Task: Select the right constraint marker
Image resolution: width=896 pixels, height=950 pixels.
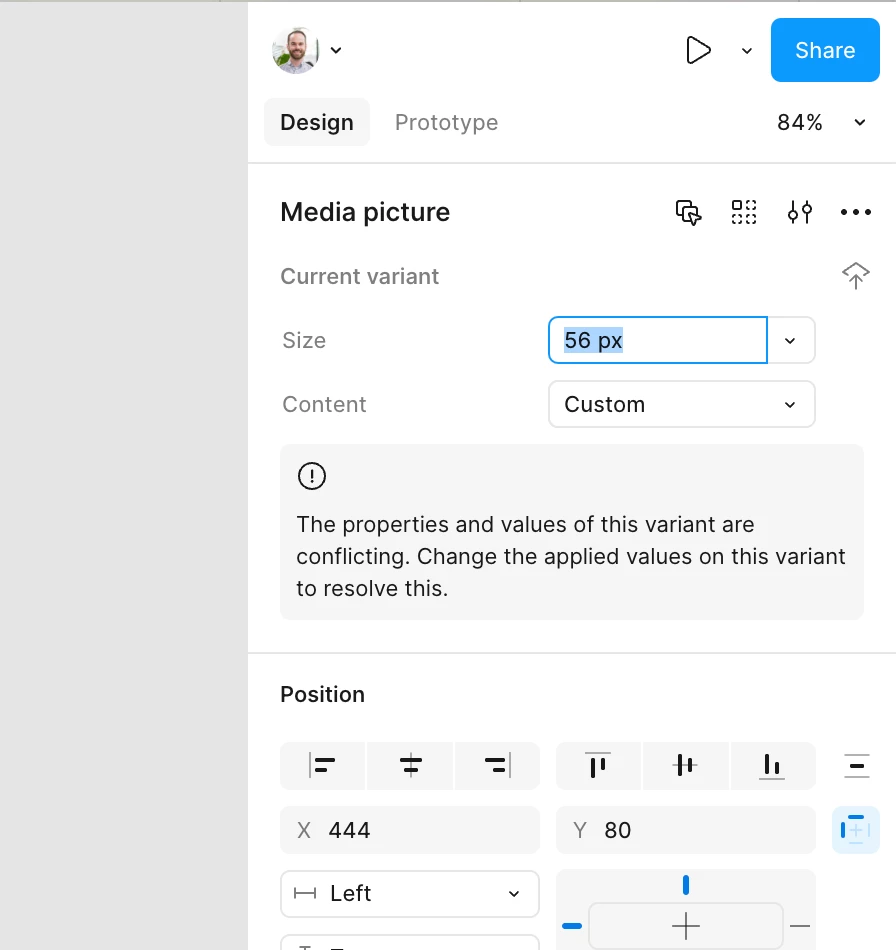Action: coord(800,926)
